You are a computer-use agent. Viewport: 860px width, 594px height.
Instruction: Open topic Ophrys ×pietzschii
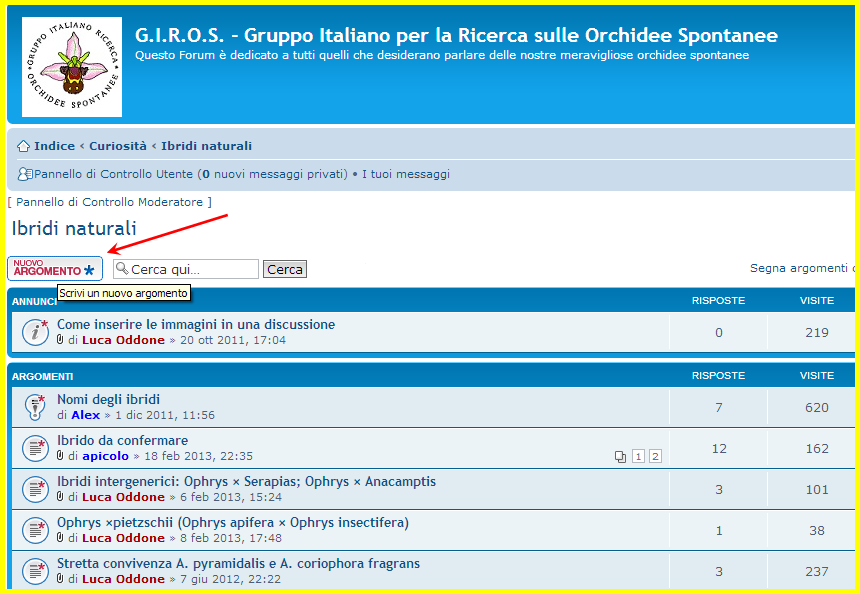[233, 522]
